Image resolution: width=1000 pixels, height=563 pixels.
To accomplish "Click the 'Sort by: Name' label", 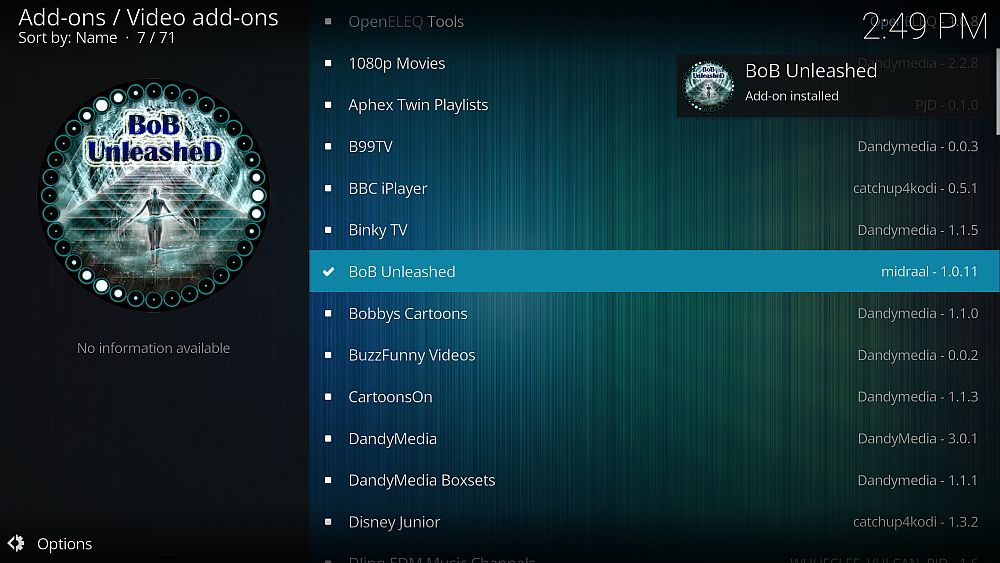I will (68, 38).
